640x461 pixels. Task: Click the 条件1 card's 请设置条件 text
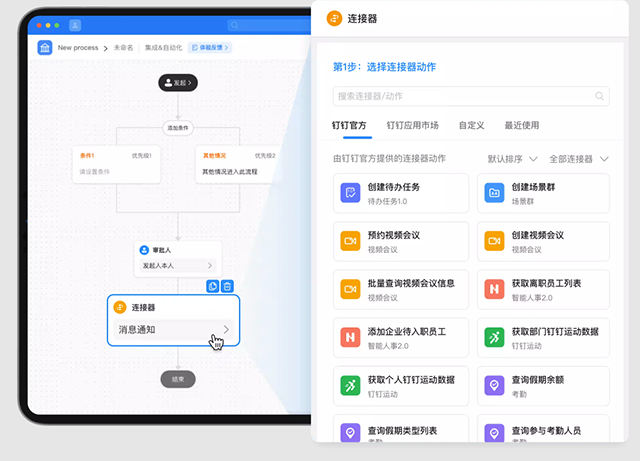[94, 172]
